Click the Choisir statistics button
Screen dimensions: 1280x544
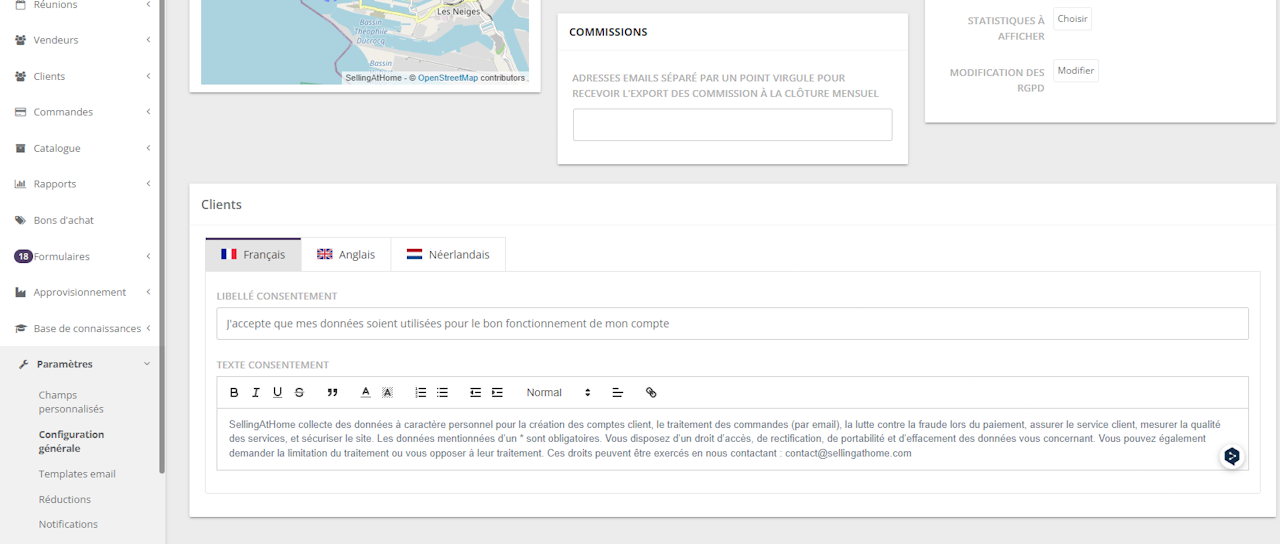1072,19
